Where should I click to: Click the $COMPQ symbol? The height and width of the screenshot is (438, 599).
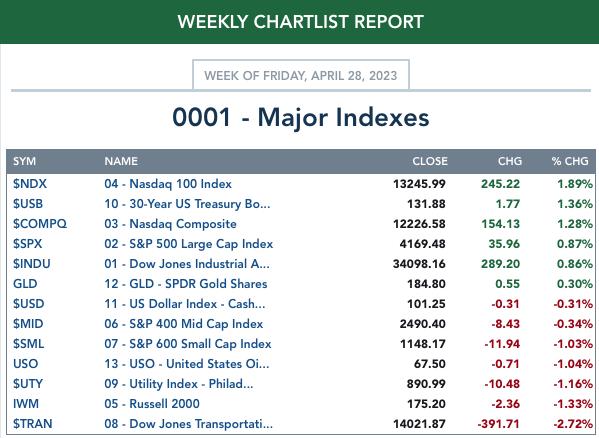pyautogui.click(x=40, y=224)
